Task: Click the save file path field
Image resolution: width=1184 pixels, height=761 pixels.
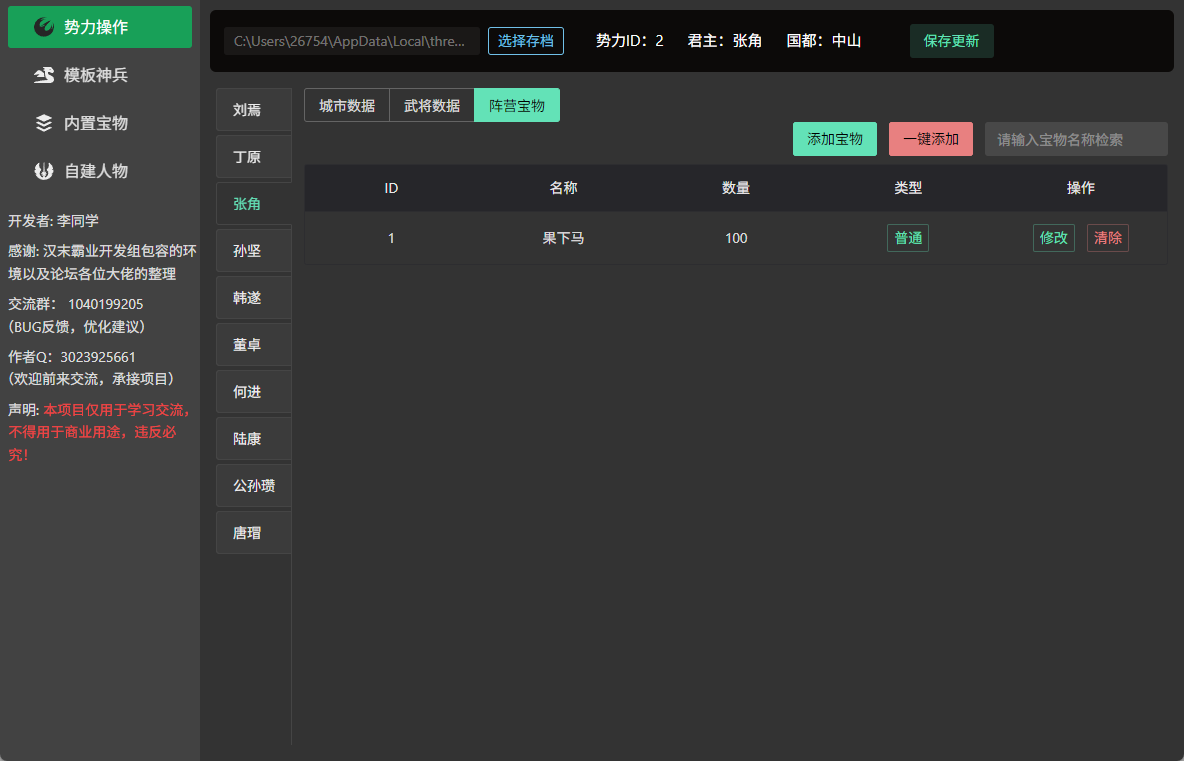Action: (x=352, y=41)
